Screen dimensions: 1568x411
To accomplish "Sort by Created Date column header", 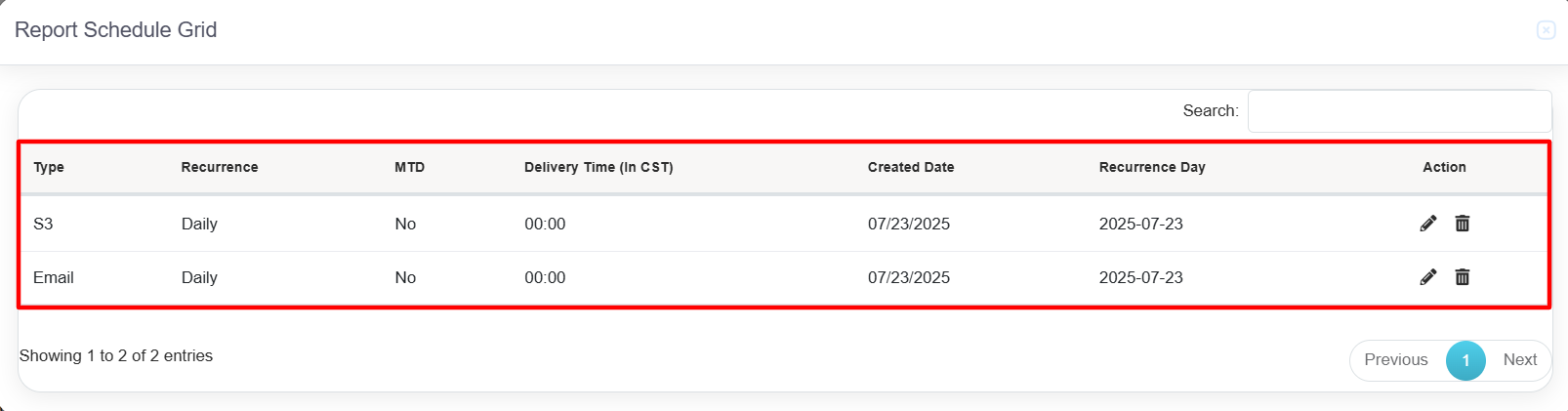I will 911,167.
